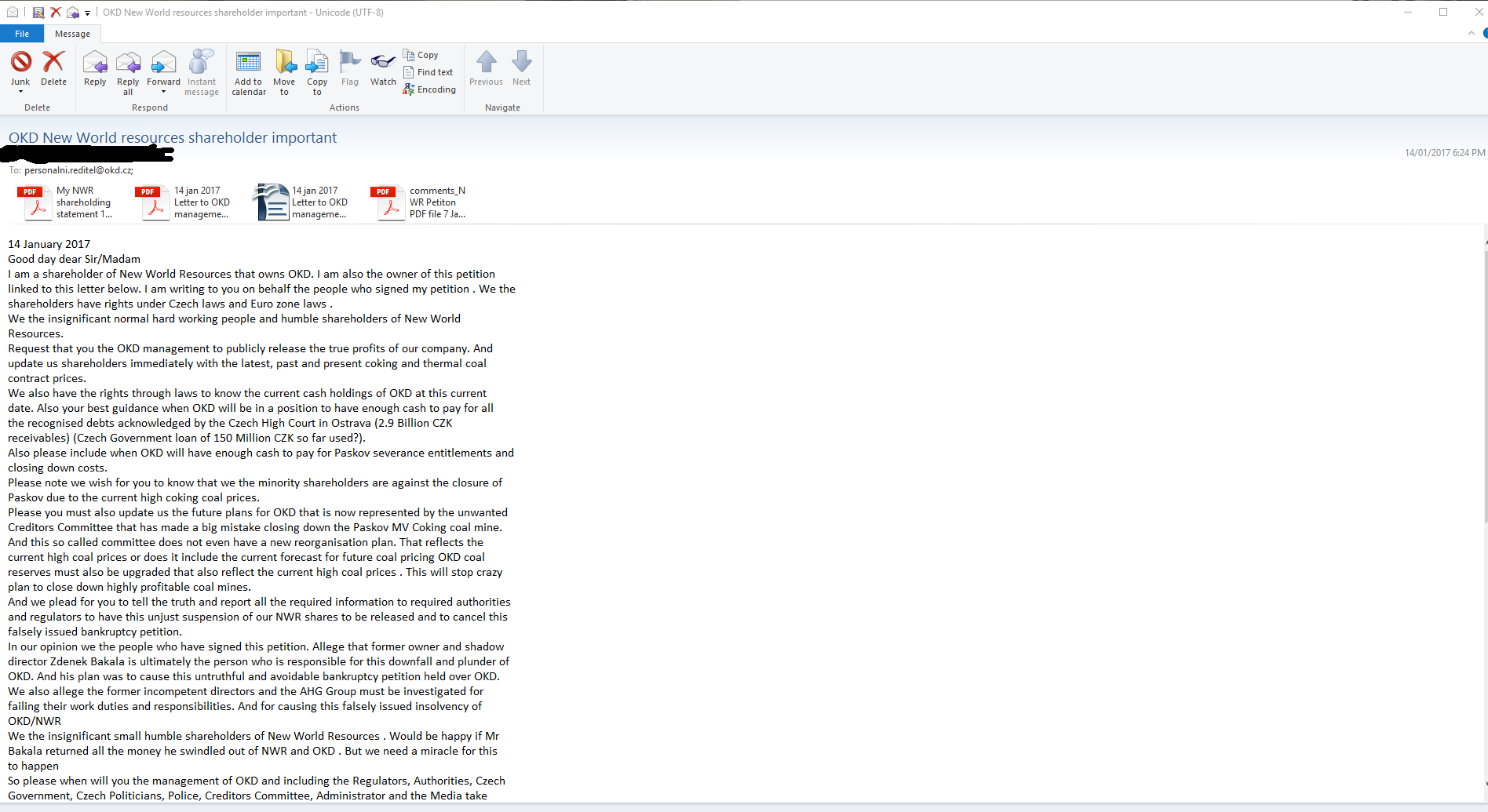The image size is (1488, 812).
Task: Click Copy in the Actions group
Action: click(421, 55)
